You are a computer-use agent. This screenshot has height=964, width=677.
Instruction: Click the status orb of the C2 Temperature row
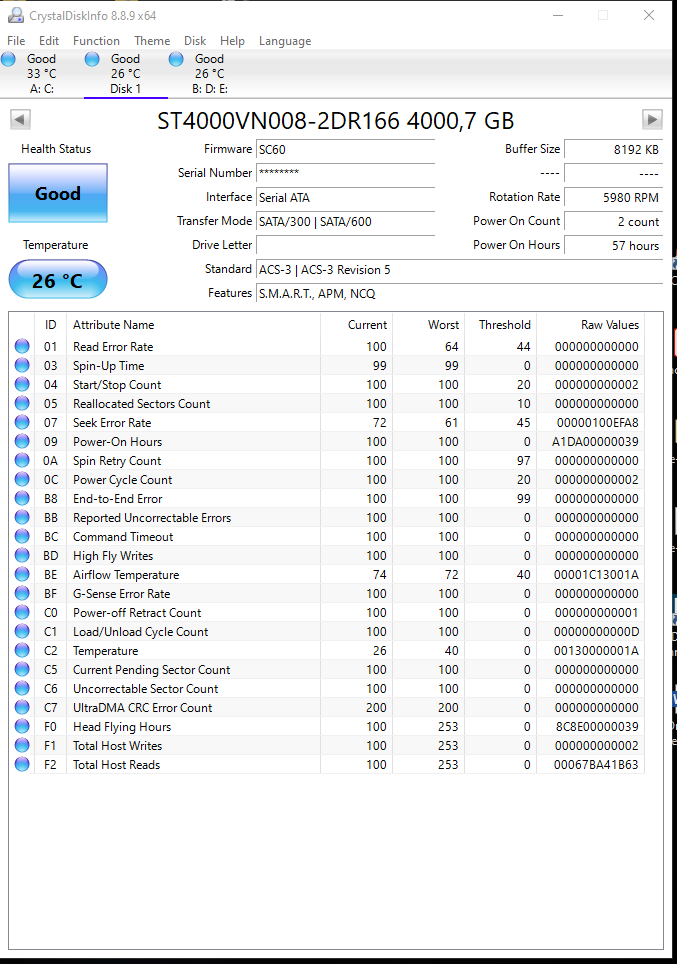(22, 650)
